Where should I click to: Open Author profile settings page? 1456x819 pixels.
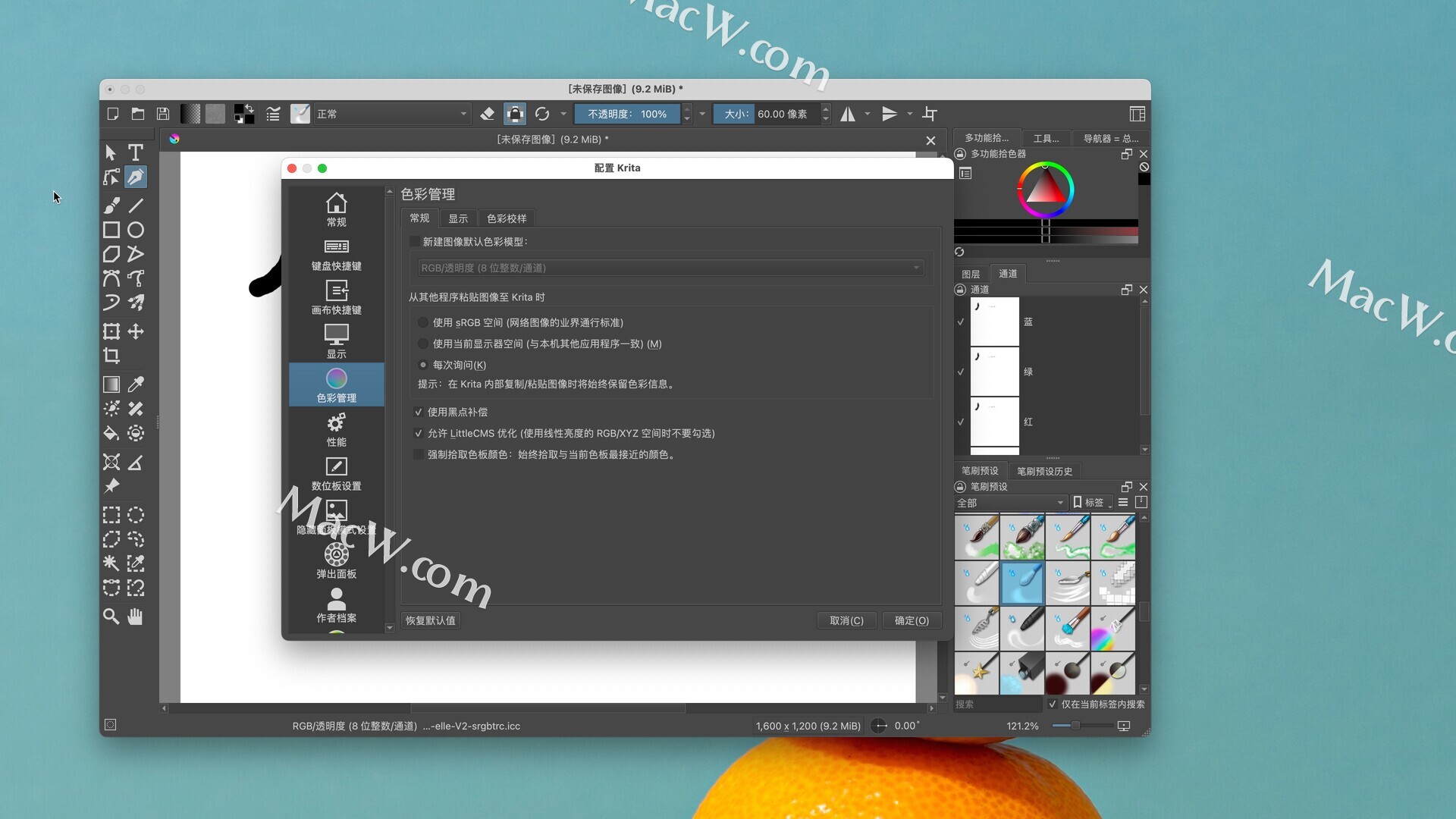(337, 606)
